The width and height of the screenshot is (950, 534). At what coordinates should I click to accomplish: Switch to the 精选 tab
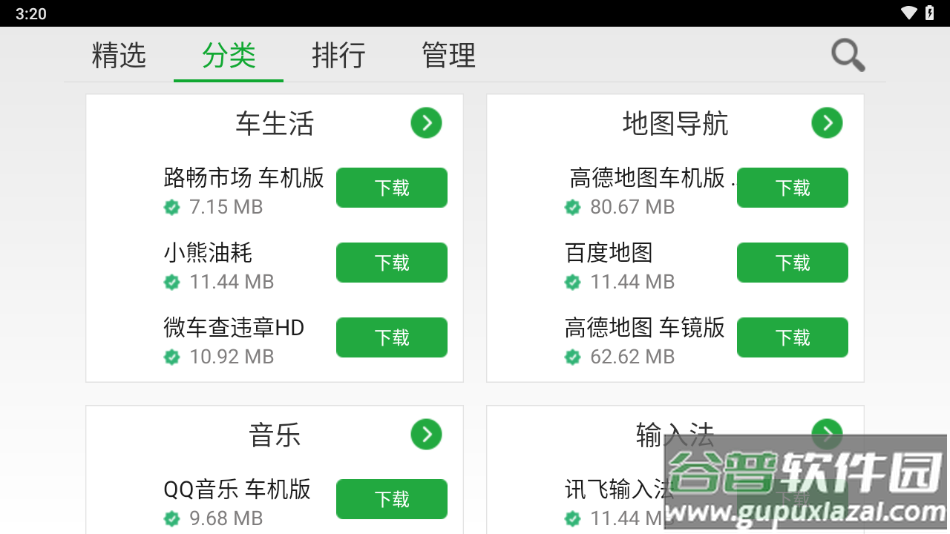(119, 55)
